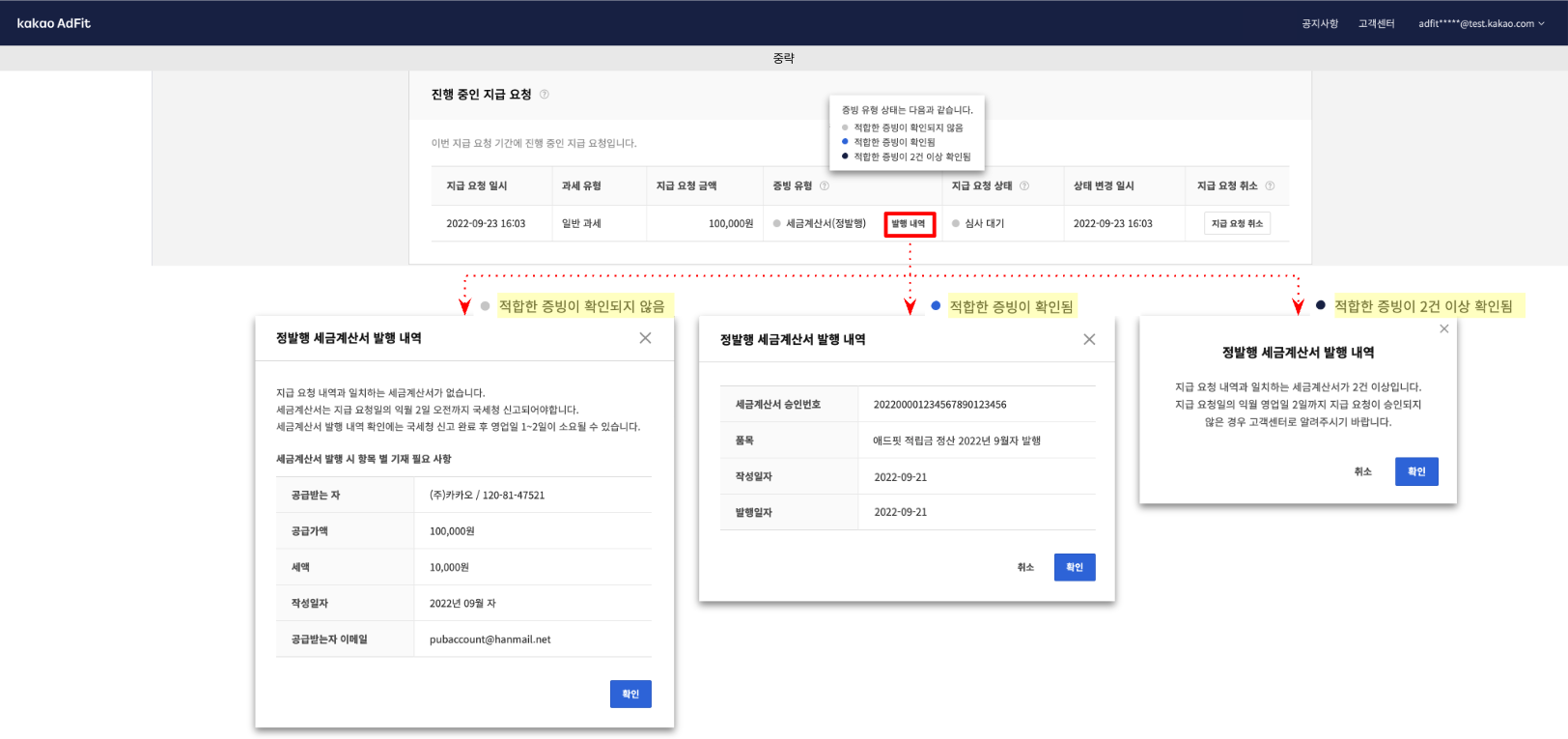Click the 중략 bar below the header
This screenshot has height=739, width=1568.
coord(783,59)
